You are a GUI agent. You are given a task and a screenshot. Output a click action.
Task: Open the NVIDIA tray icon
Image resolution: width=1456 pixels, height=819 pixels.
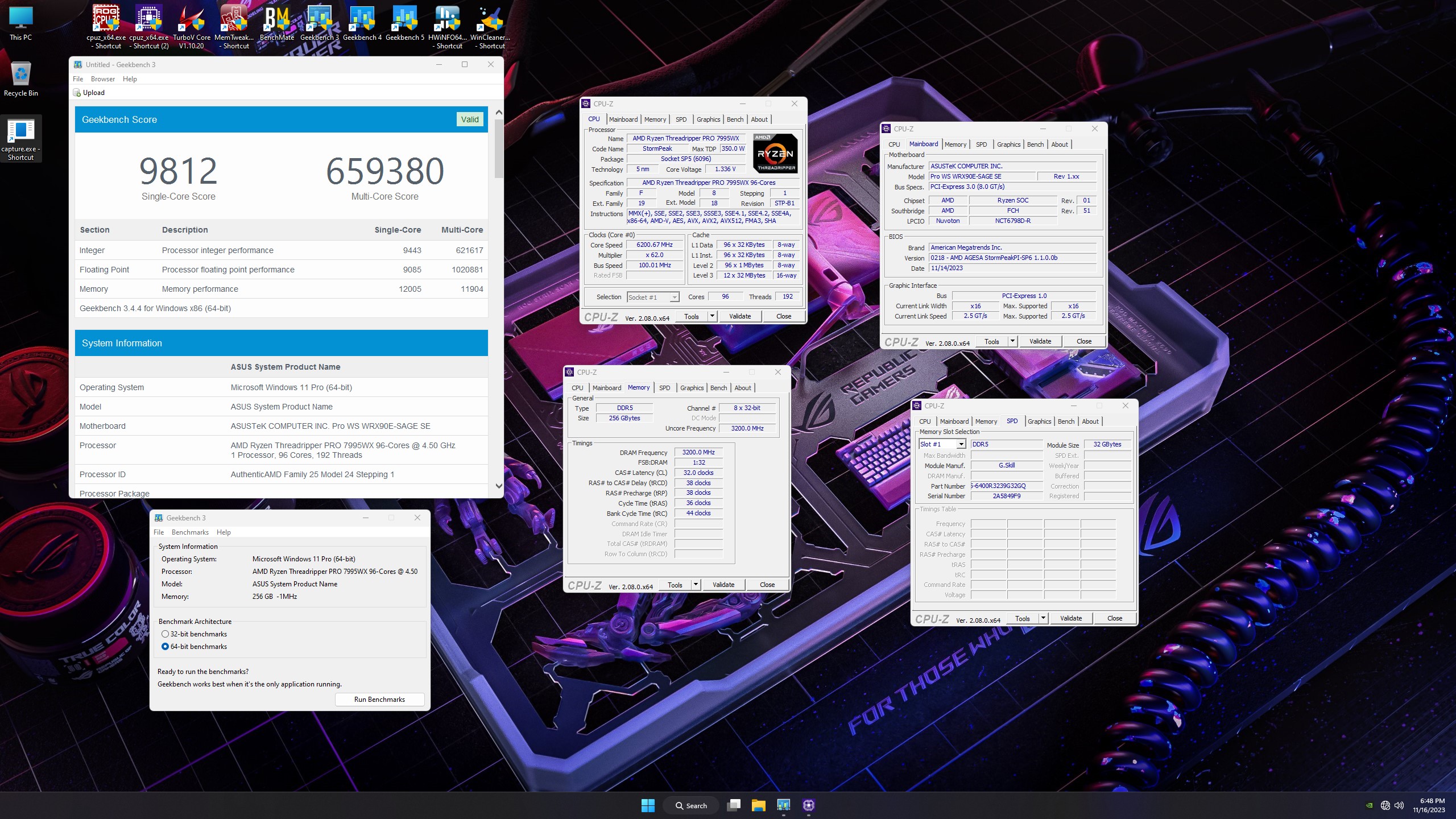pyautogui.click(x=1370, y=805)
